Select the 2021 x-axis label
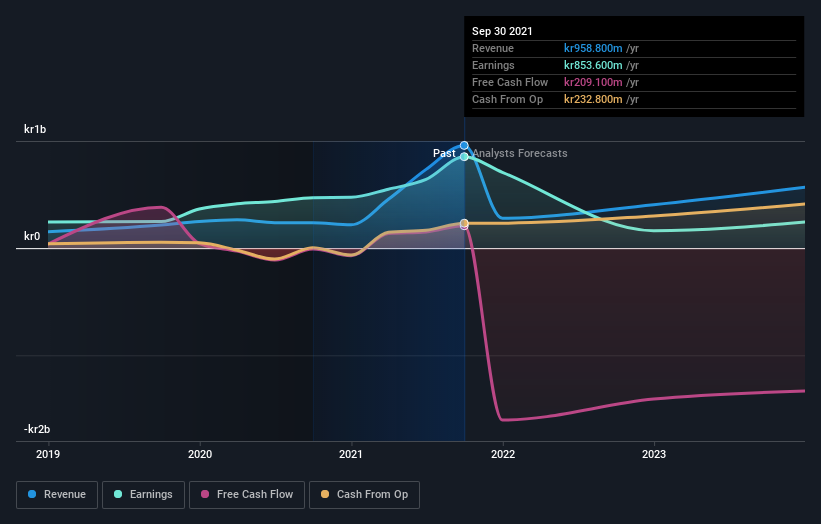Screen dimensions: 821x524 (351, 454)
